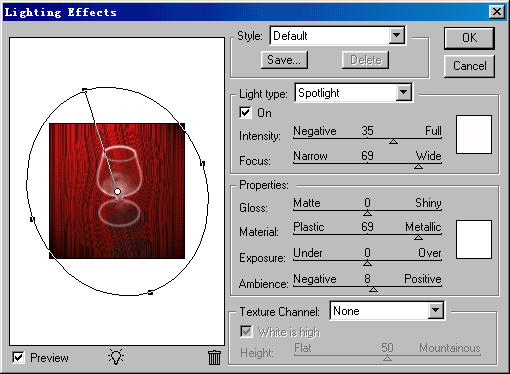Click the Gloss slider triangle thumb
Screen dimensions: 510x374
(x=367, y=213)
